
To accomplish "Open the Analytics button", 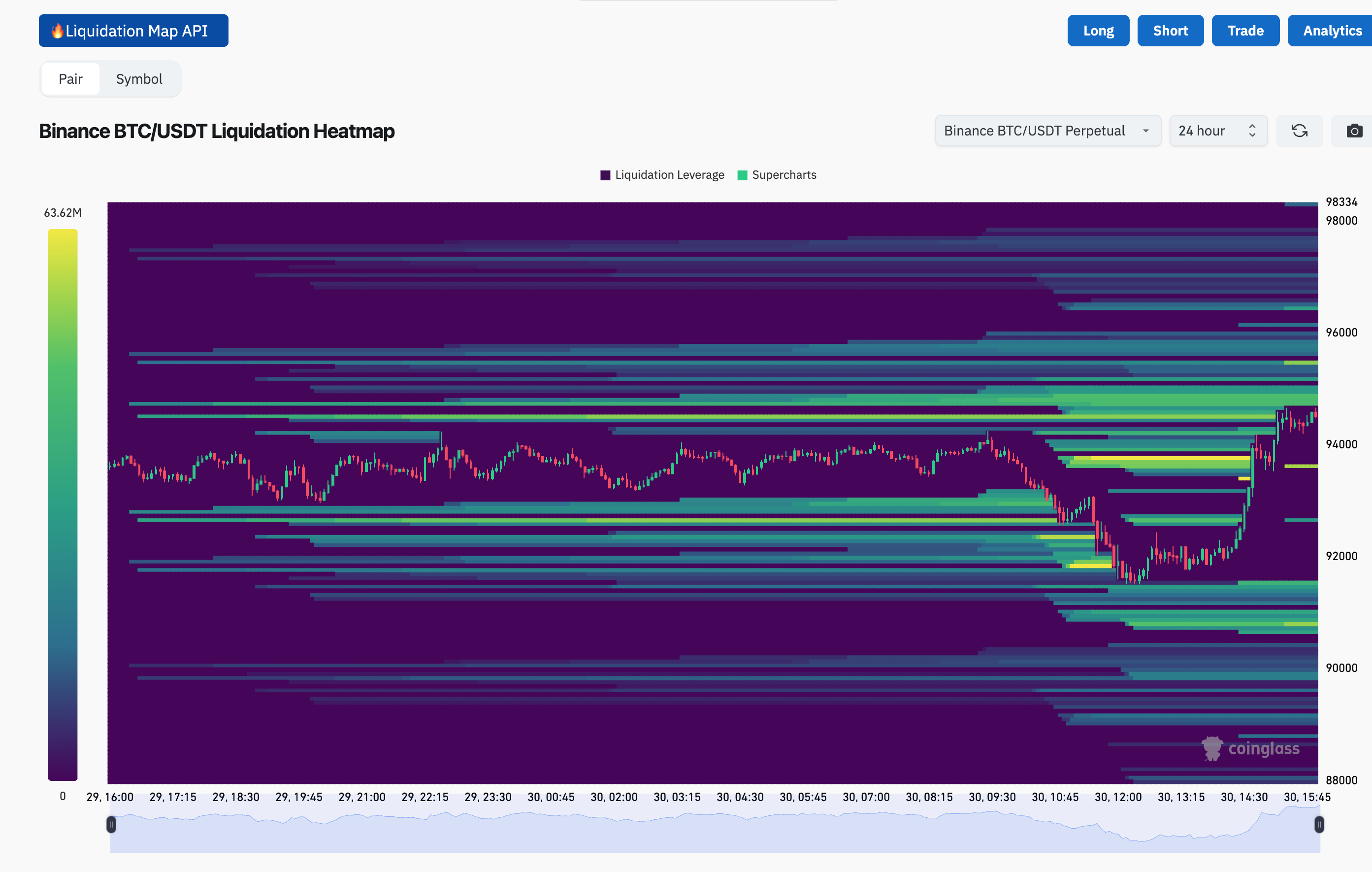I will pos(1332,31).
